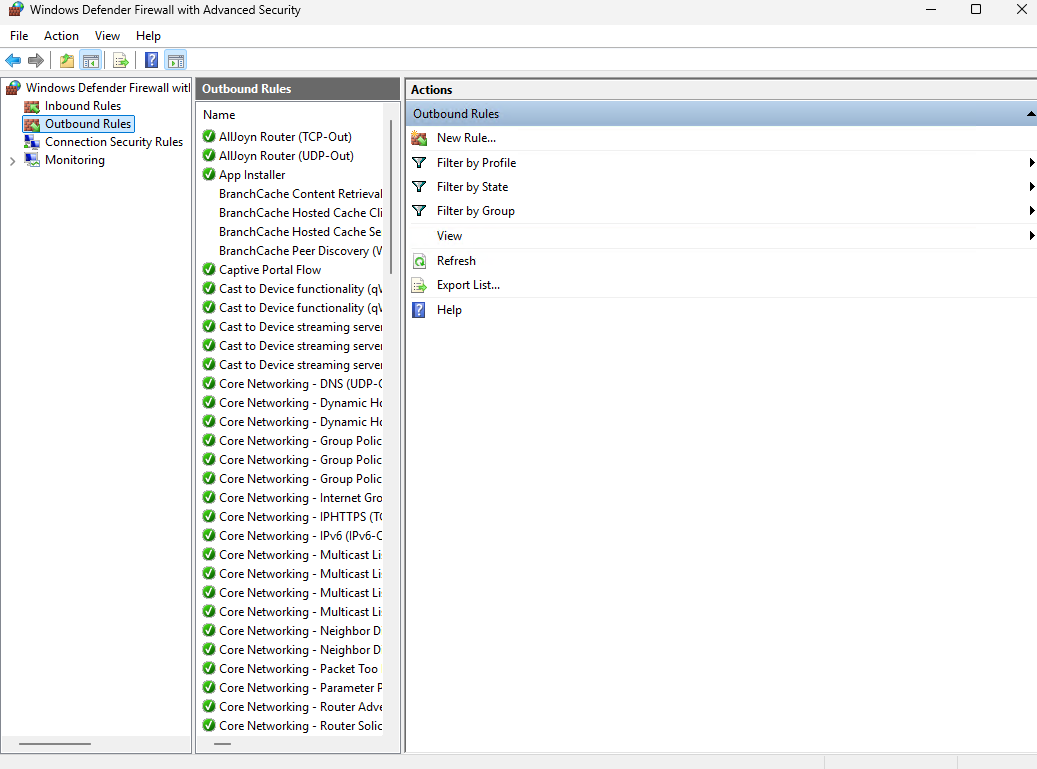Click the rules list horizontal scrollbar thumb
Viewport: 1037px width, 769px height.
pyautogui.click(x=223, y=744)
